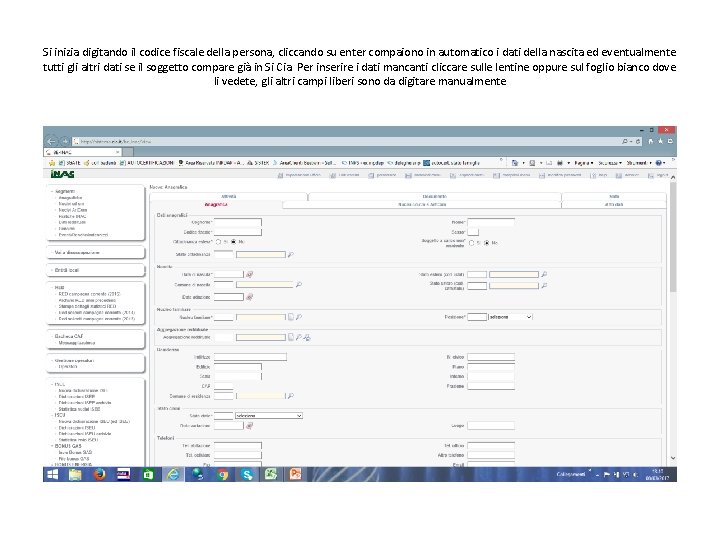This screenshot has height=540, width=720.
Task: Switch to the Anagrafica tab
Action: click(x=216, y=205)
